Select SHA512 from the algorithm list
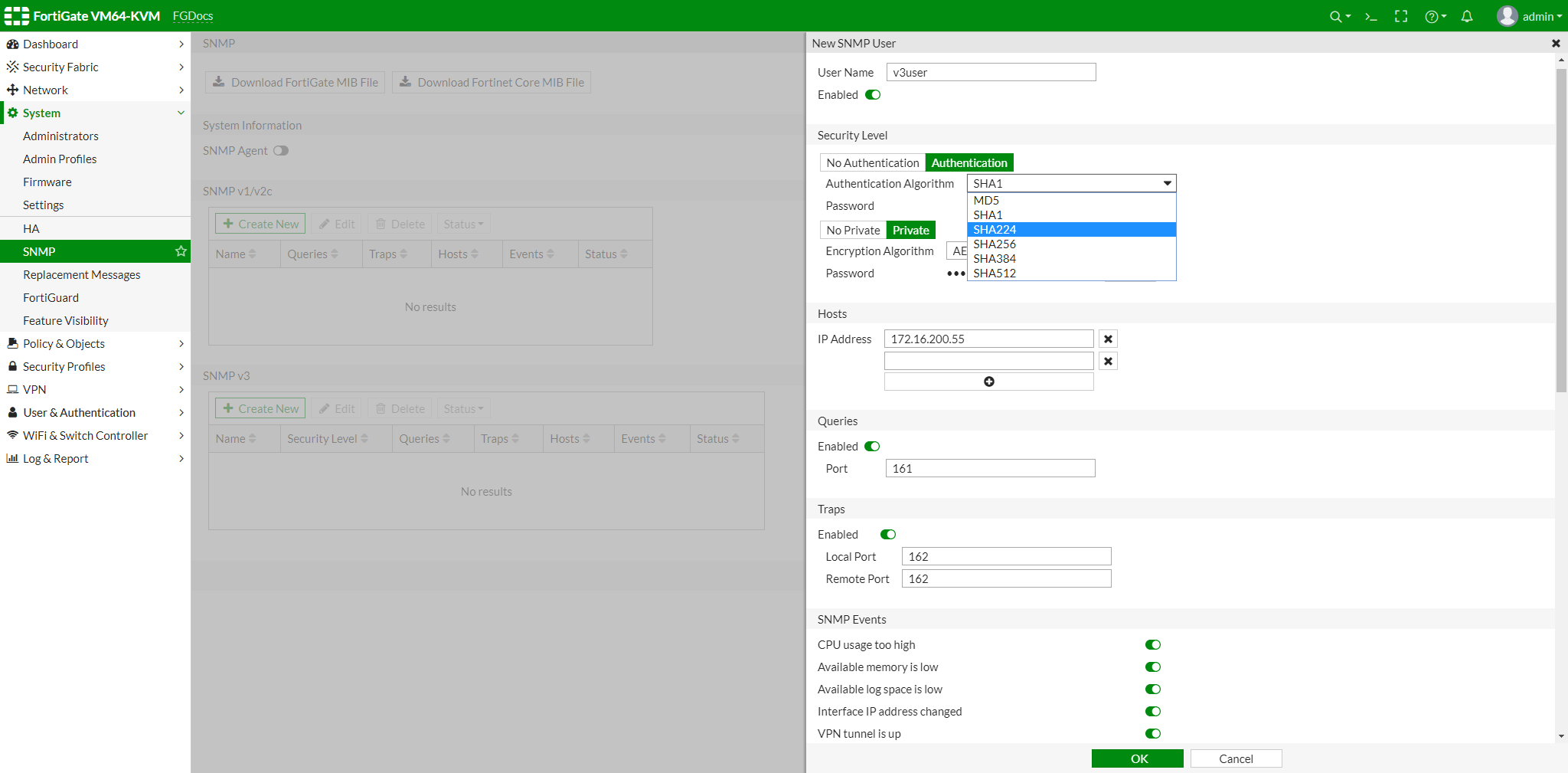The height and width of the screenshot is (773, 1568). click(1072, 273)
